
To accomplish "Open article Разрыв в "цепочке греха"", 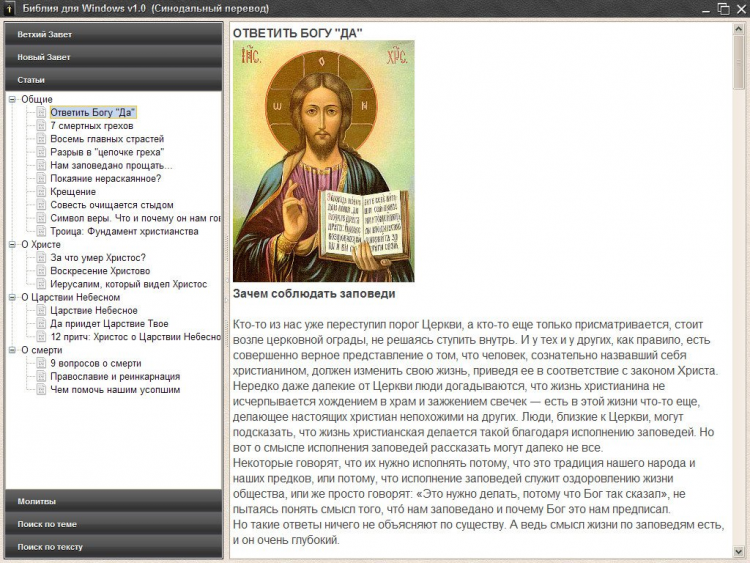I will [107, 152].
